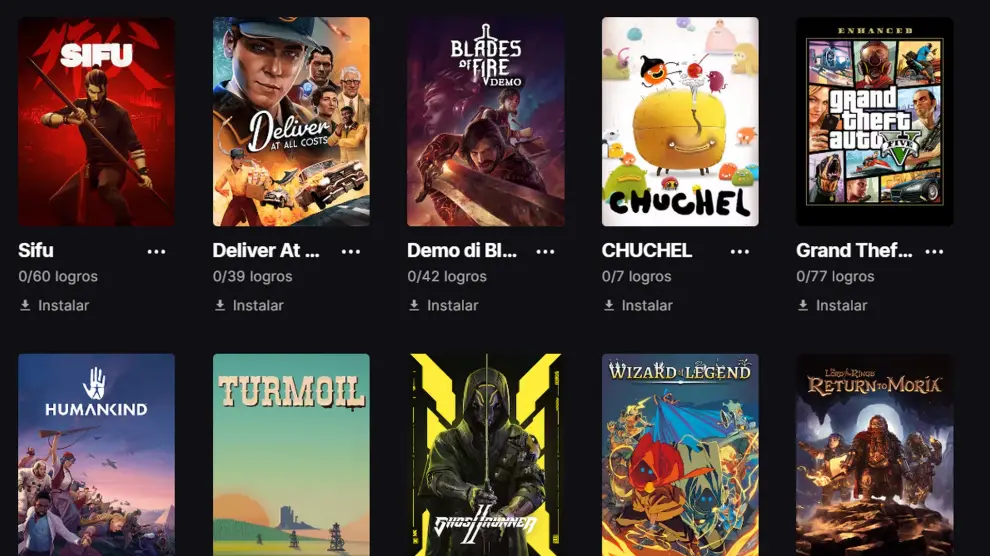Open the Humankind game cover
Image resolution: width=990 pixels, height=556 pixels.
[97, 454]
